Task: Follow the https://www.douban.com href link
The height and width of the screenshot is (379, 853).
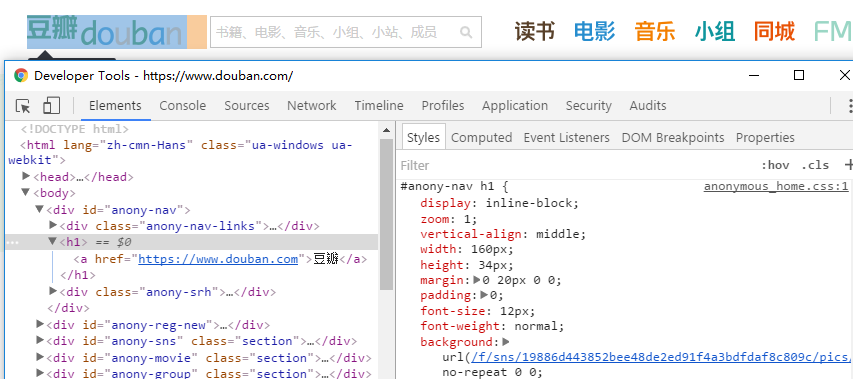Action: click(218, 259)
